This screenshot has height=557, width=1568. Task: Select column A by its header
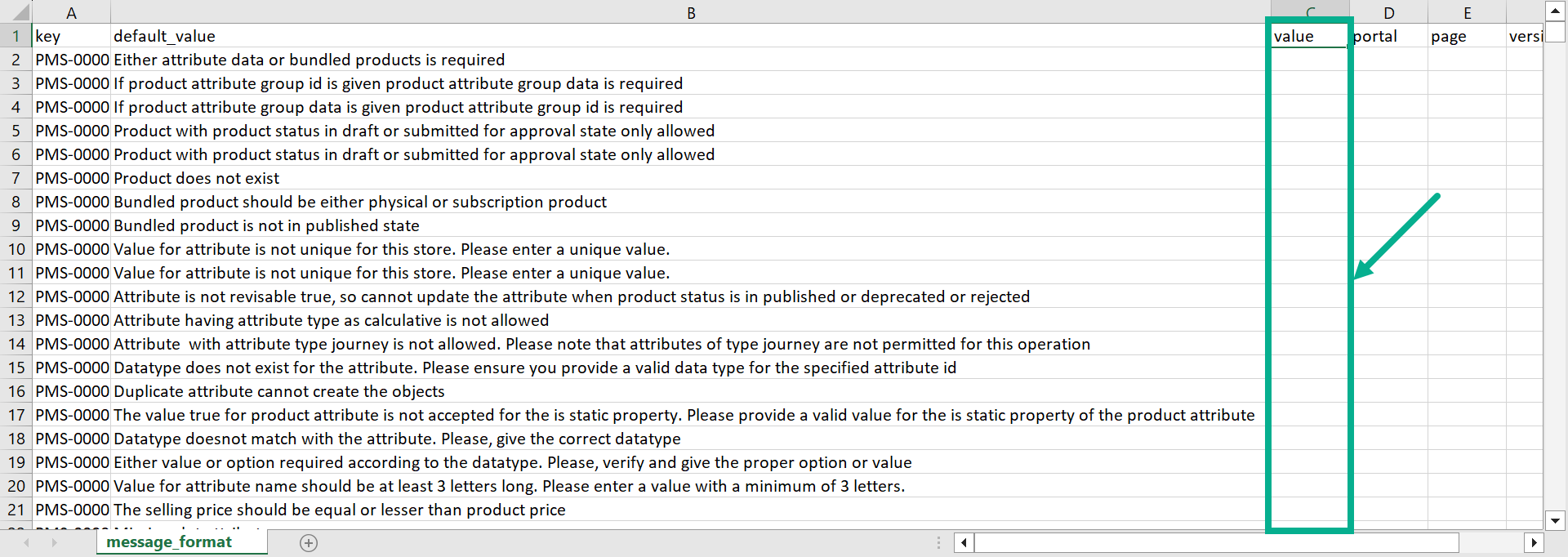tap(71, 13)
